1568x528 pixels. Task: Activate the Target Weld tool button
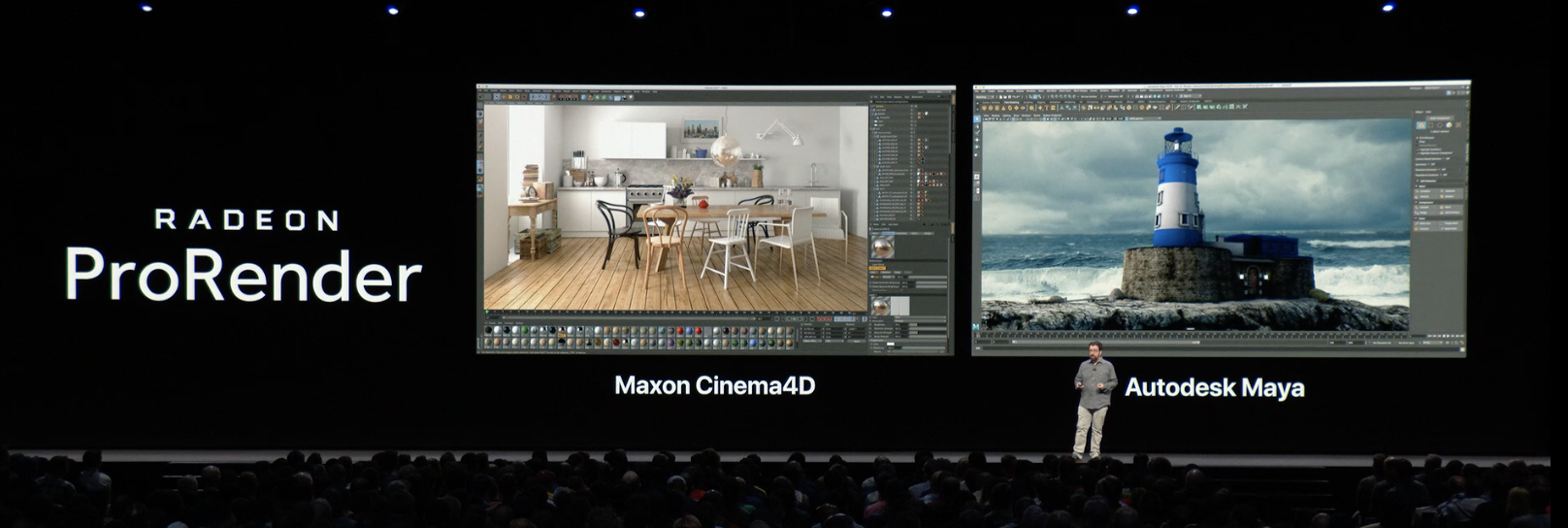pos(1449,223)
